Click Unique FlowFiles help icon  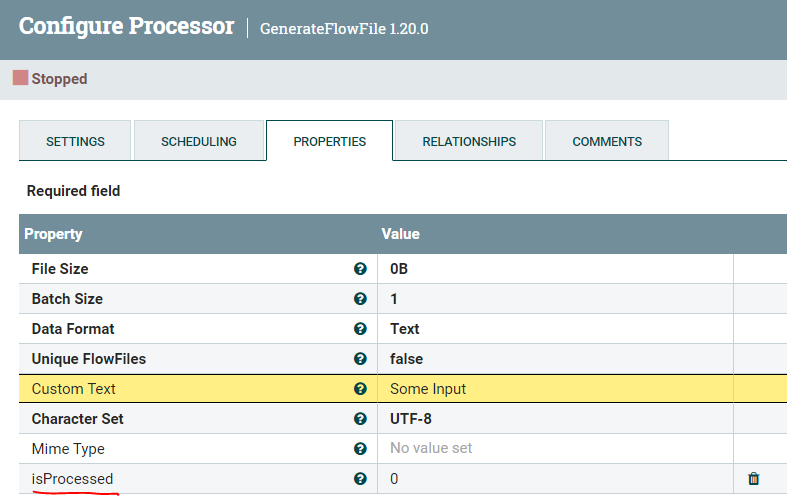(x=360, y=359)
